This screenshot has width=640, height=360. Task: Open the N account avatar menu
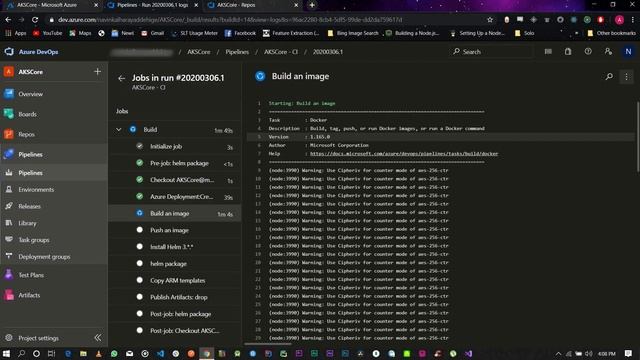pos(628,51)
